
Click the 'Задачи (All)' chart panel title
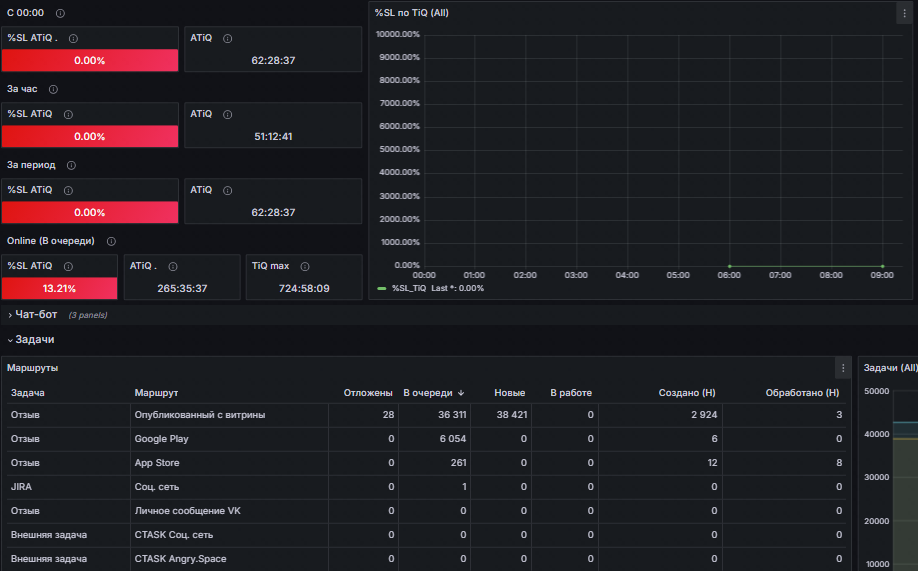coord(890,368)
